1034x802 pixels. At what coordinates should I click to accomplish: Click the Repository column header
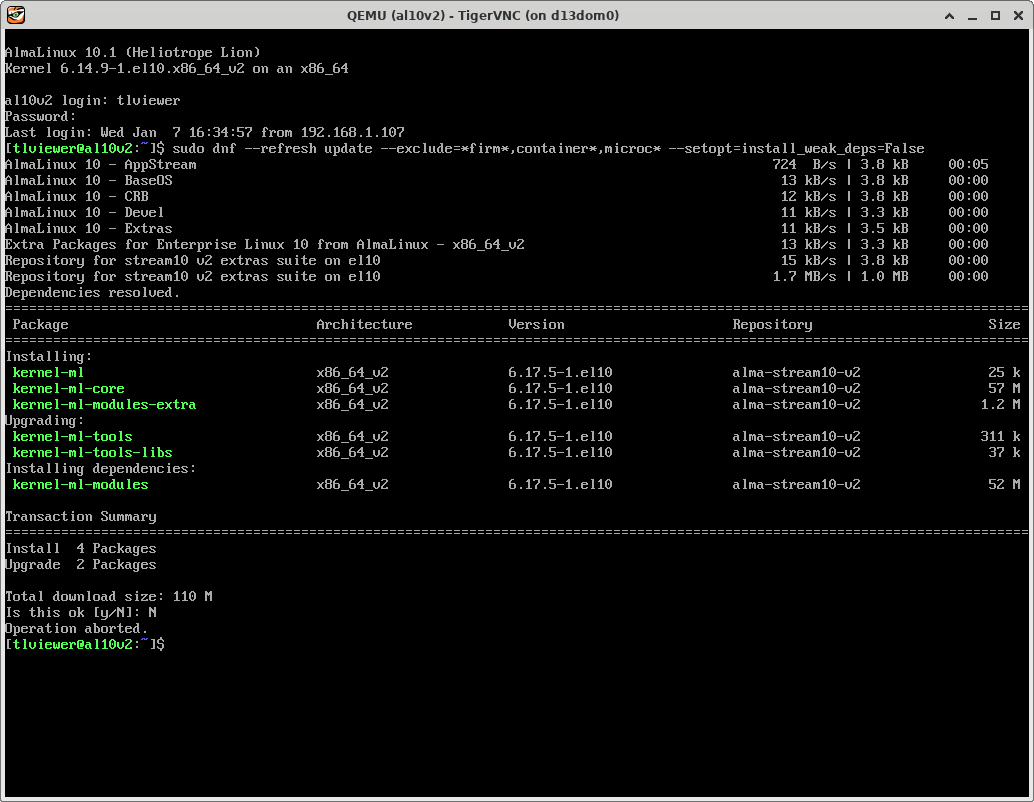pos(772,325)
